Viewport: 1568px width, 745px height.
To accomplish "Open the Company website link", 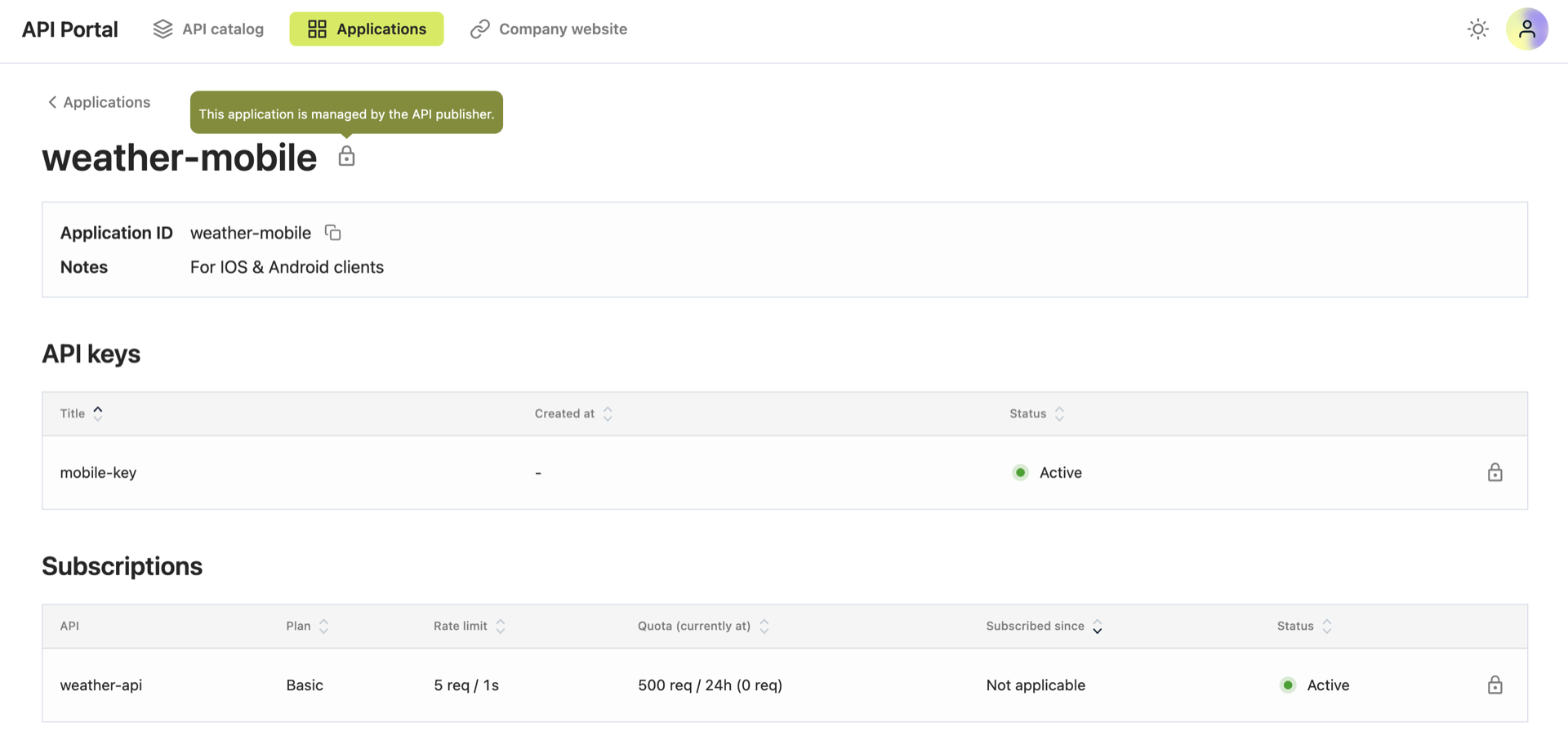I will pyautogui.click(x=549, y=29).
